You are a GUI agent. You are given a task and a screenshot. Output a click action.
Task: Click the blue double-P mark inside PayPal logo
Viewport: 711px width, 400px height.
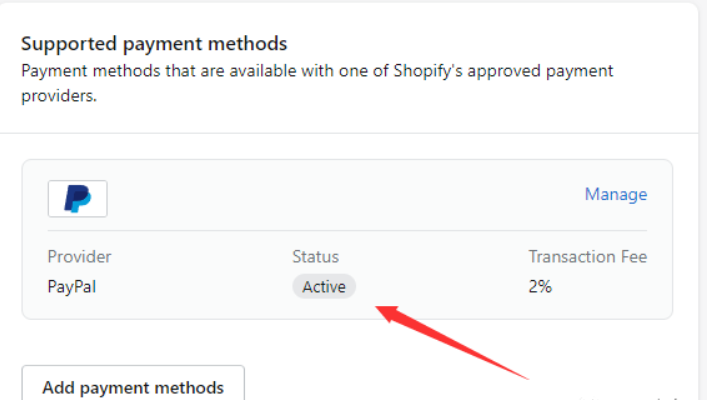click(x=77, y=198)
